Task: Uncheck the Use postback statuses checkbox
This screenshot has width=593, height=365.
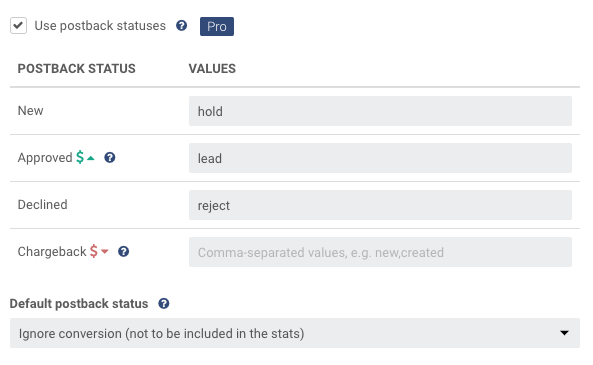Action: coord(19,26)
